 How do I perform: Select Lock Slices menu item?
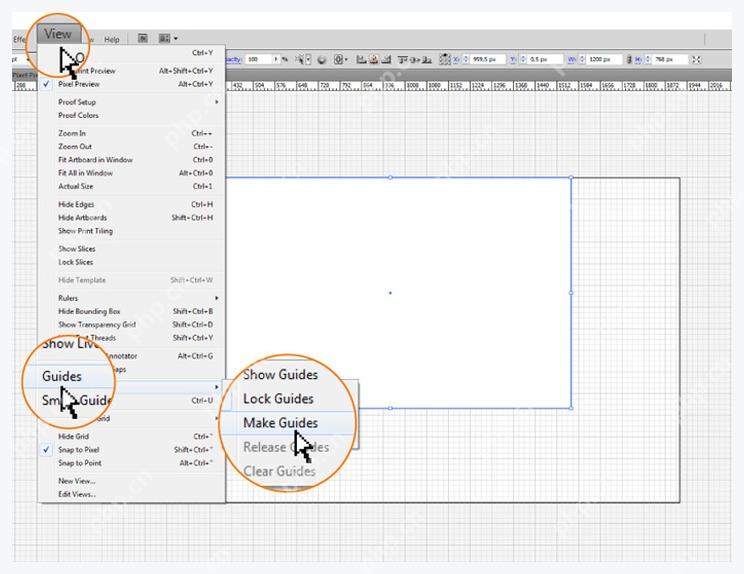tap(131, 262)
